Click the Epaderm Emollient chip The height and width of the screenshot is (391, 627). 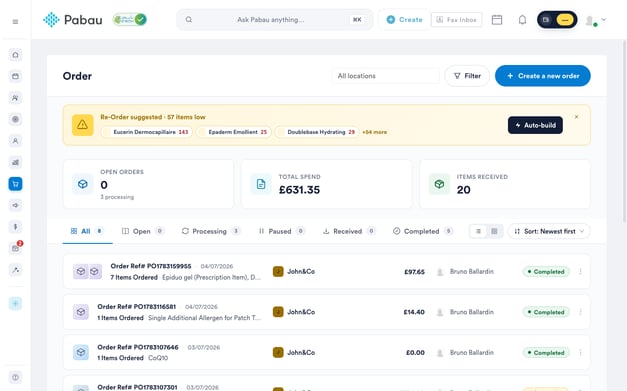click(x=234, y=132)
